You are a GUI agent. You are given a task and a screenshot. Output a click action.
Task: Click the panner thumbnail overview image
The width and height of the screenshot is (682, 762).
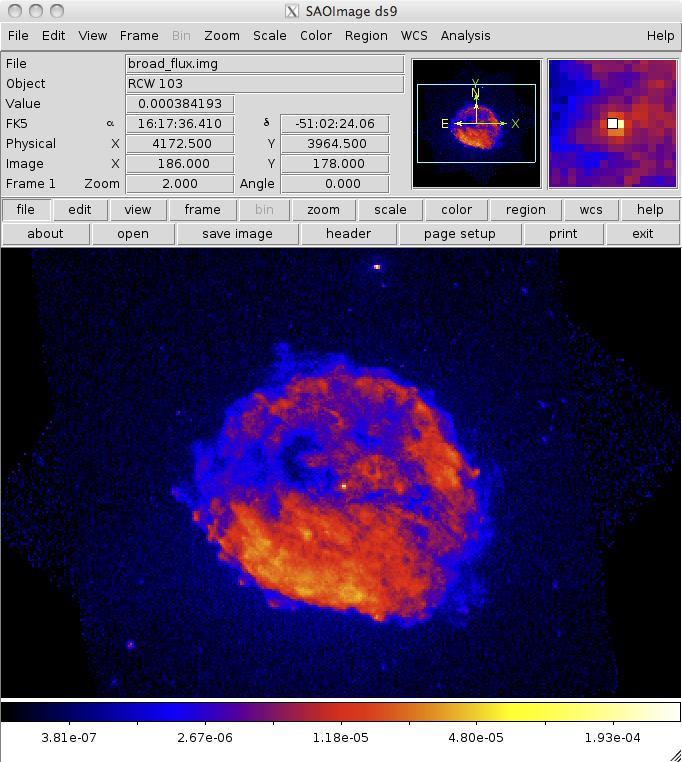(x=476, y=123)
